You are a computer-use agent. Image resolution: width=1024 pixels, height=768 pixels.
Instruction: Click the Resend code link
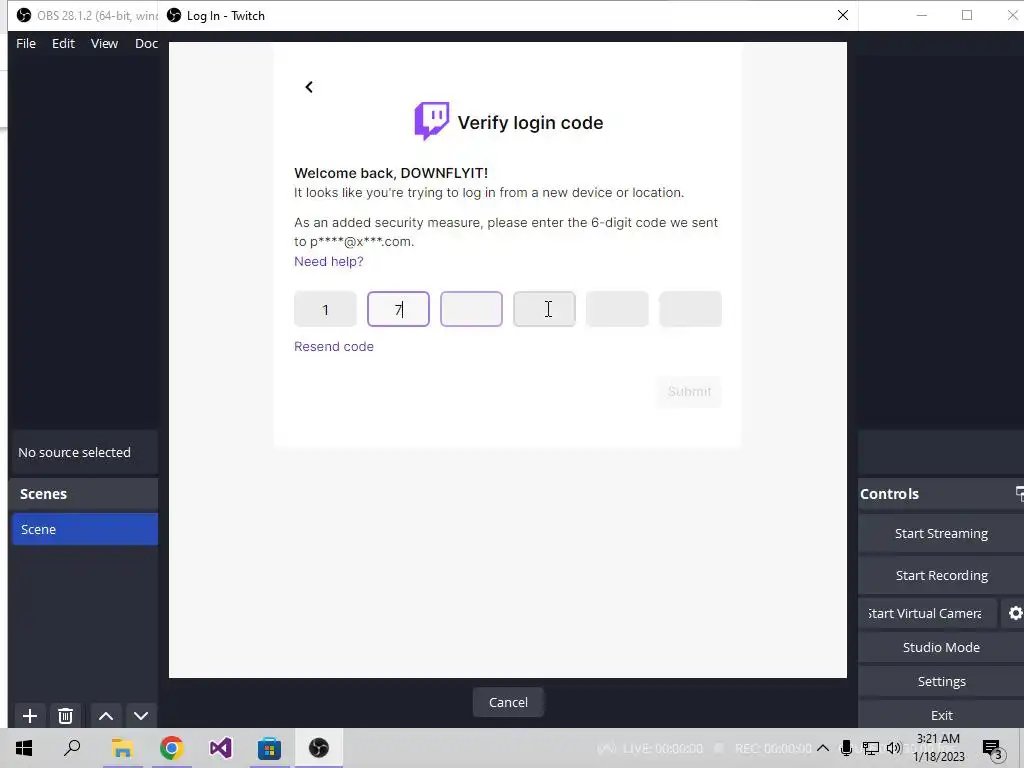[x=334, y=346]
